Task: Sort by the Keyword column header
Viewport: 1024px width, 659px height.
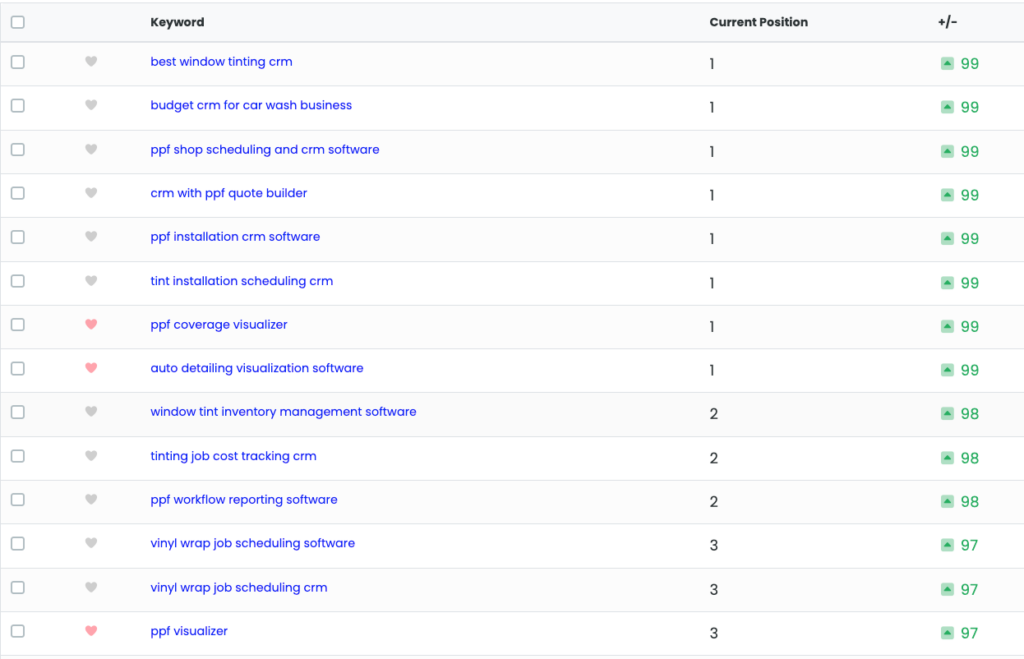Action: (x=177, y=22)
